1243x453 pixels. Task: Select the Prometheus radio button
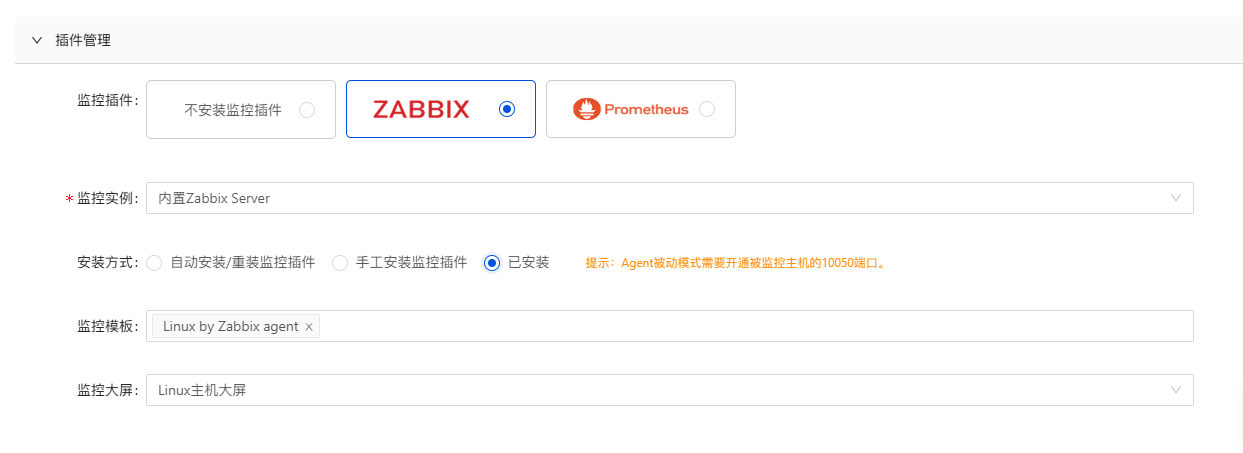pyautogui.click(x=707, y=109)
